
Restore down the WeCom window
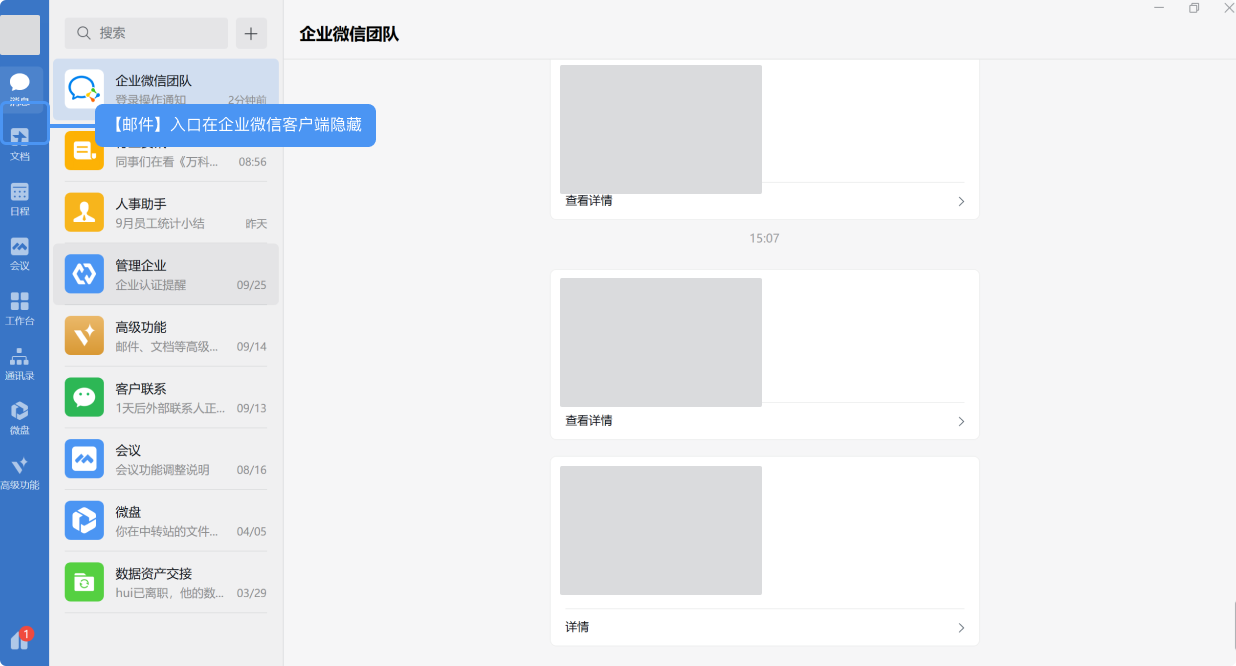point(1194,8)
